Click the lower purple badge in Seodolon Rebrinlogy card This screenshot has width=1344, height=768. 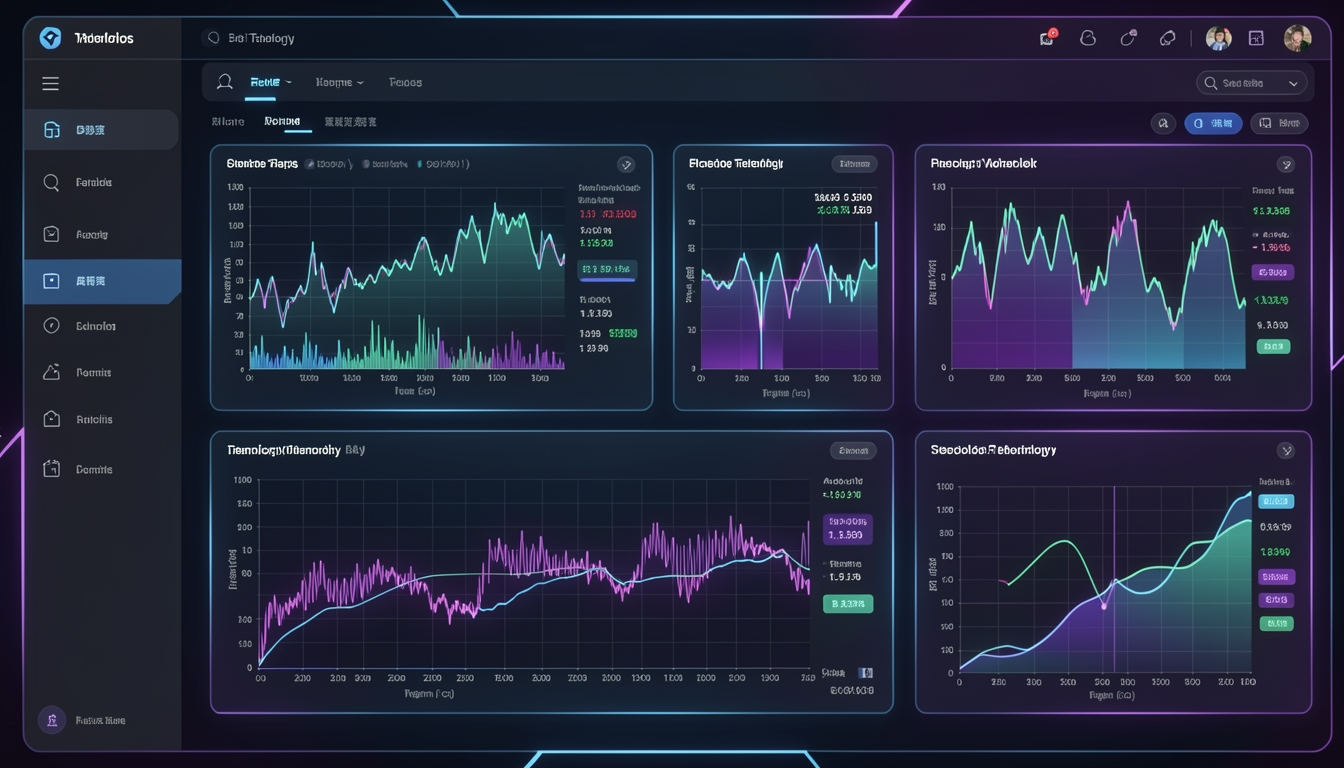1275,600
